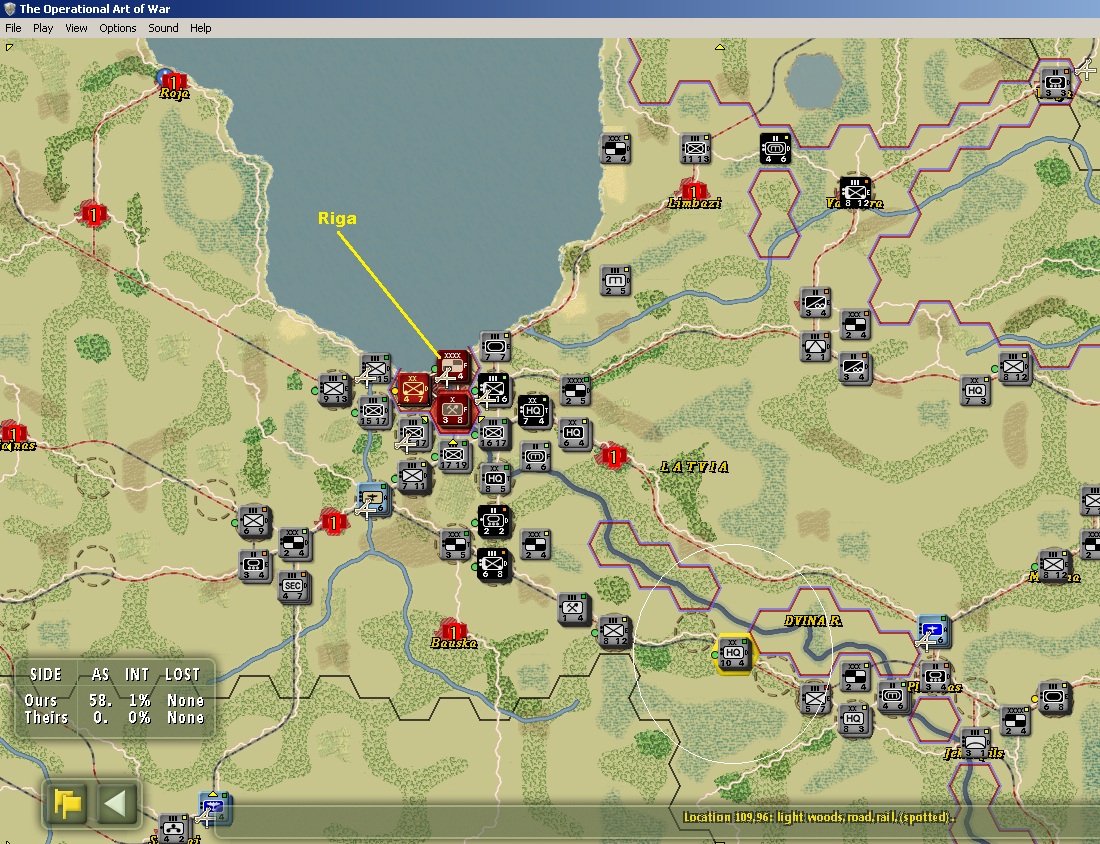Viewport: 1100px width, 844px height.
Task: Click the Roja objective marker
Action: click(x=173, y=83)
